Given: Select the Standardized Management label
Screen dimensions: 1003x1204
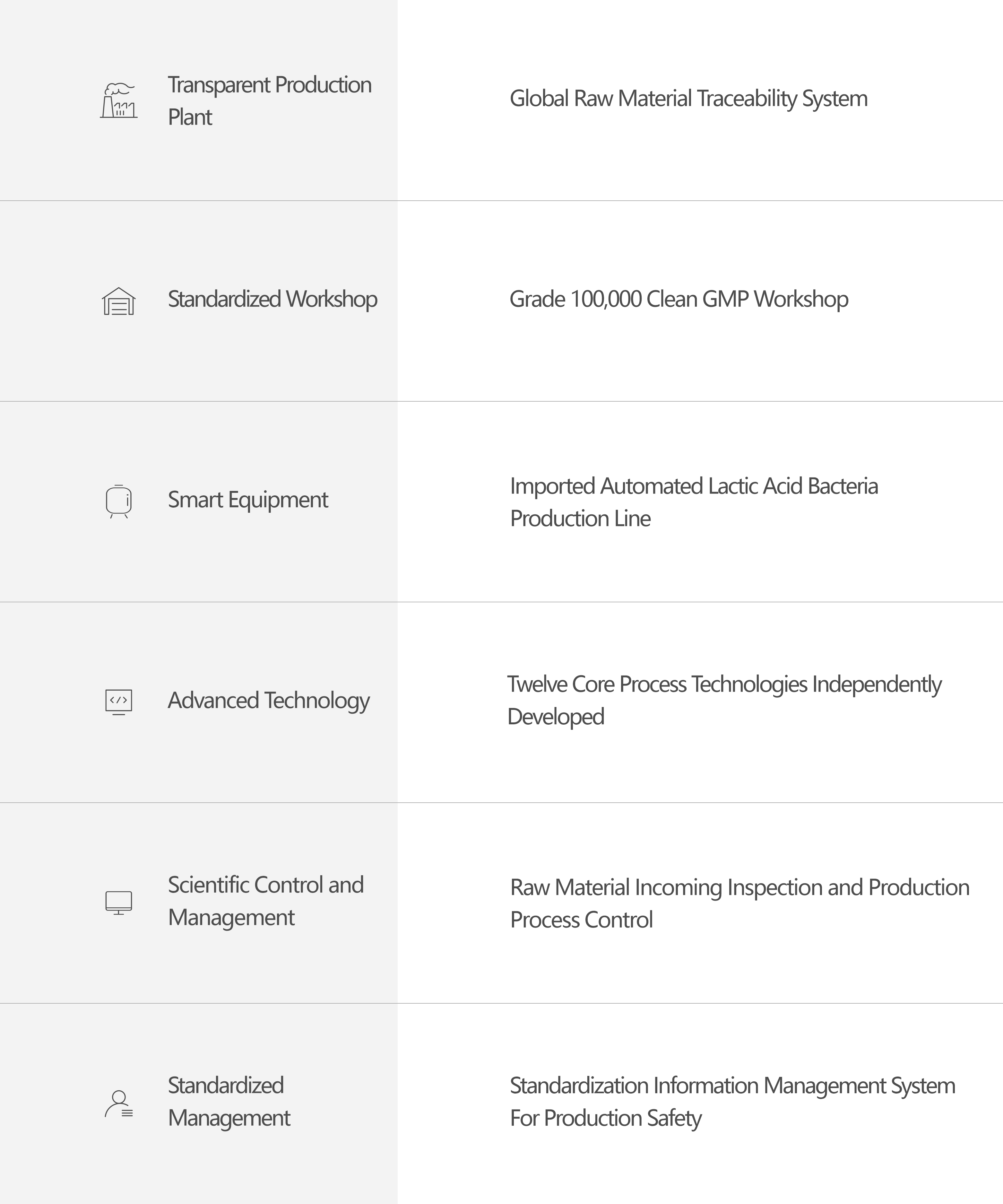Looking at the screenshot, I should tap(229, 1102).
